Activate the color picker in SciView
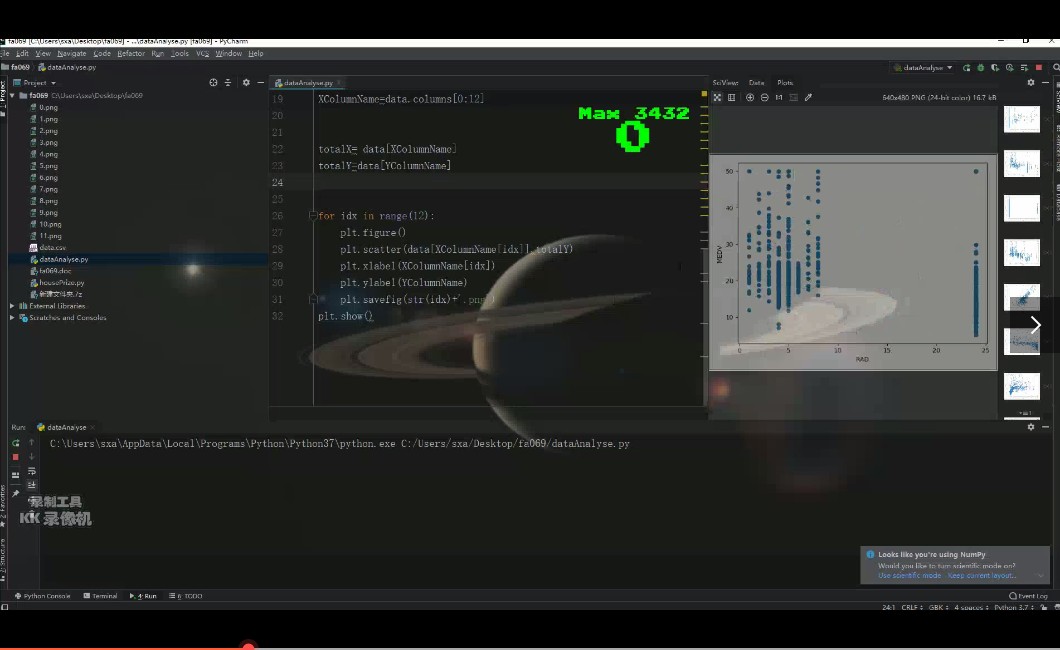The image size is (1060, 650). click(809, 97)
